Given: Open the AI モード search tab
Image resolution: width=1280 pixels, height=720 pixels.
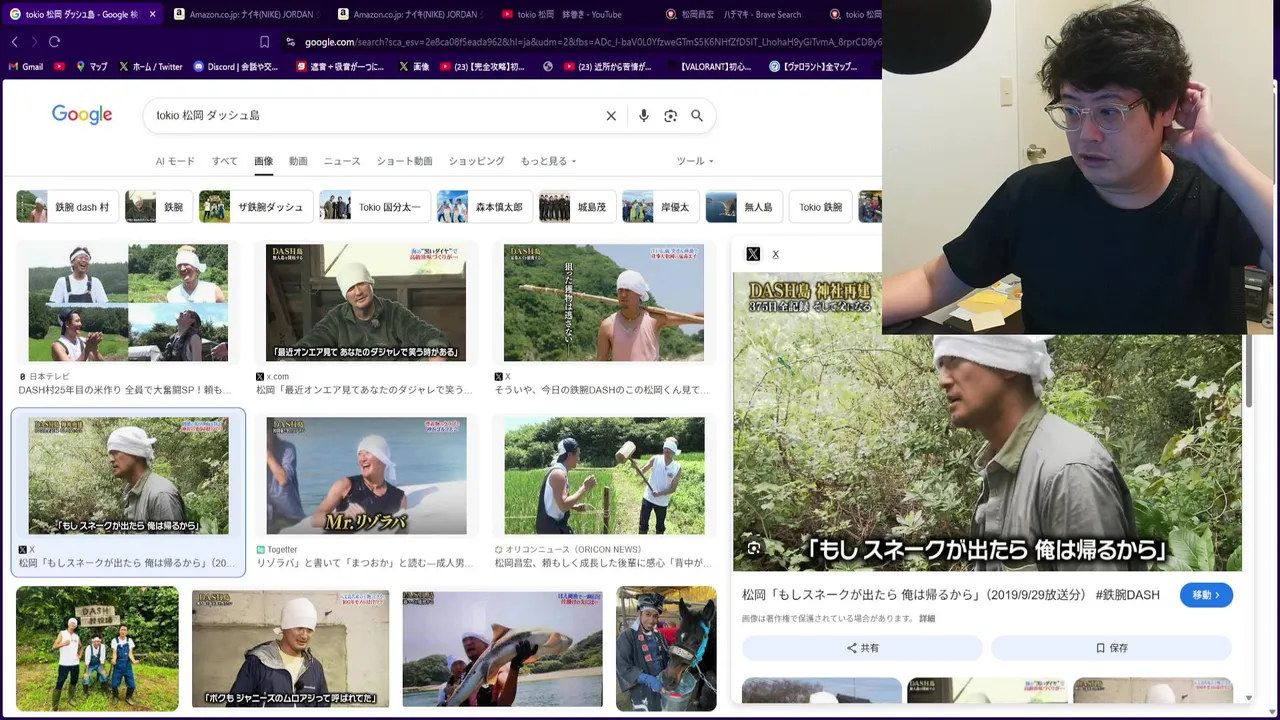Looking at the screenshot, I should [175, 161].
